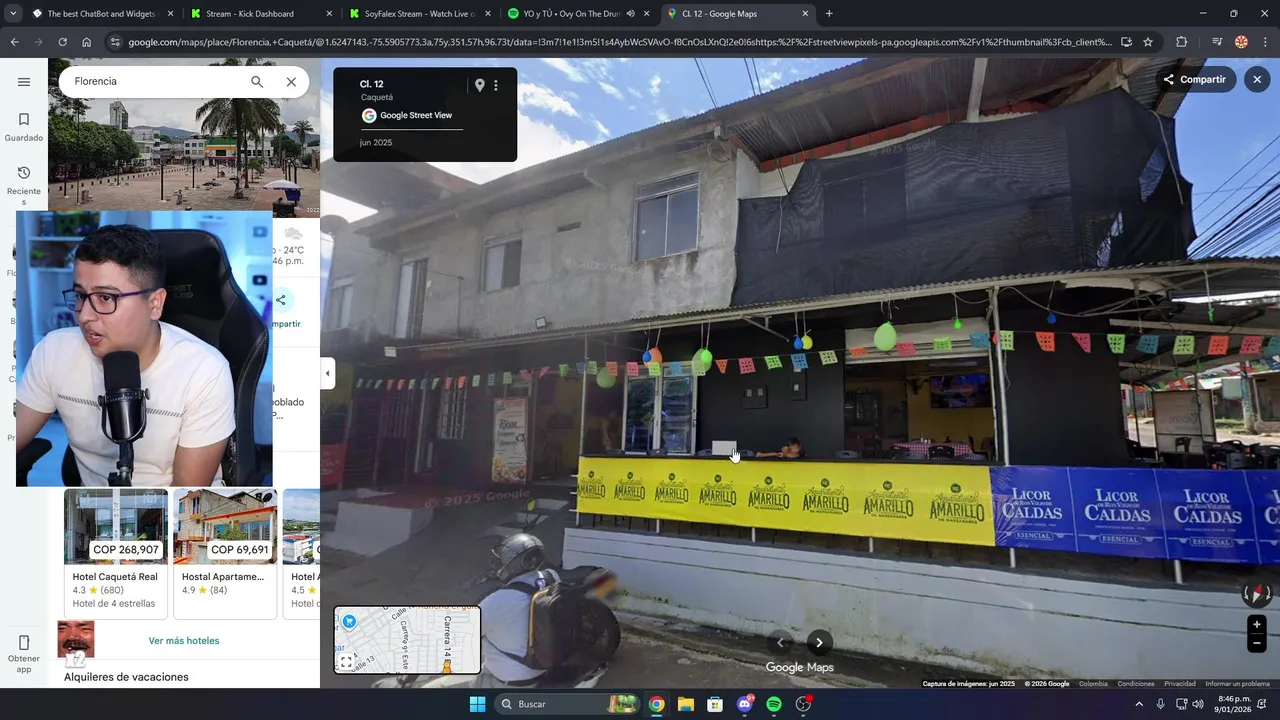Click the install app icon in address bar
The image size is (1280, 720).
coord(1127,42)
